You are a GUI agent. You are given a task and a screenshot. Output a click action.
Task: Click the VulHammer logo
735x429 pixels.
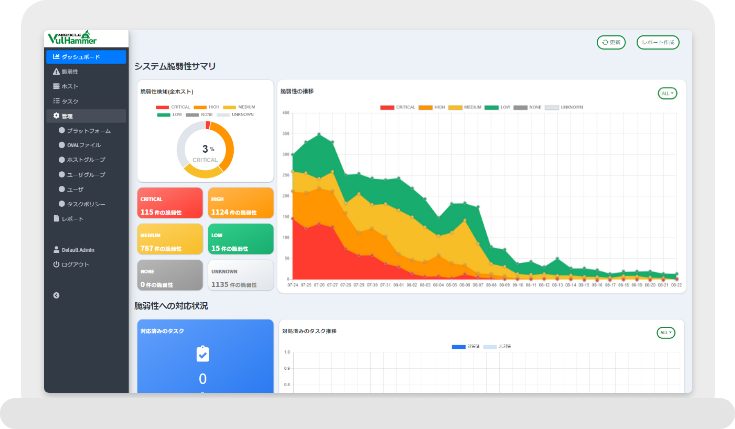(x=72, y=39)
